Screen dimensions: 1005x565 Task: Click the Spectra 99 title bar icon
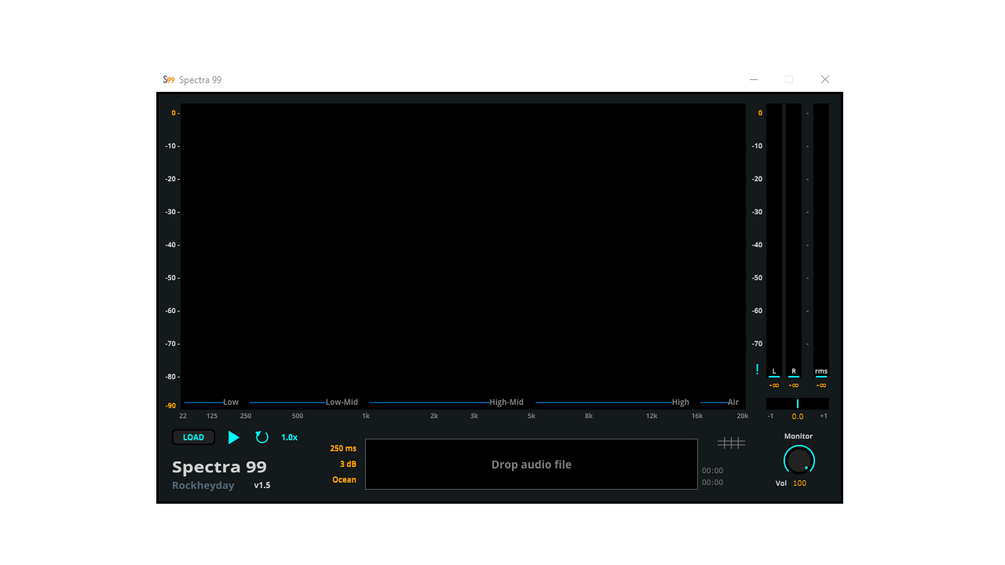[x=169, y=79]
